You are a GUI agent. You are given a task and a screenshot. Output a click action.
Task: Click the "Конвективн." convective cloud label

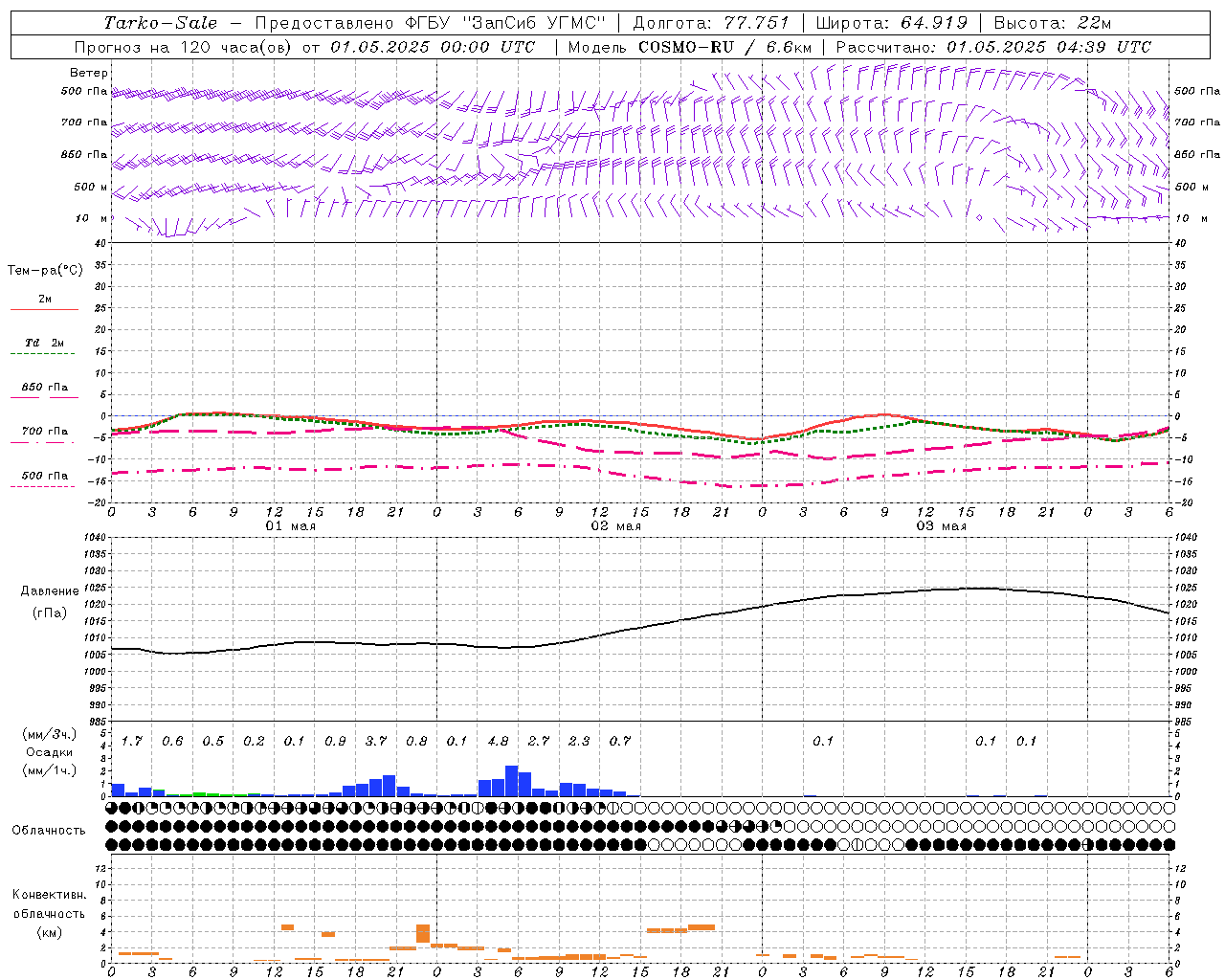click(49, 895)
